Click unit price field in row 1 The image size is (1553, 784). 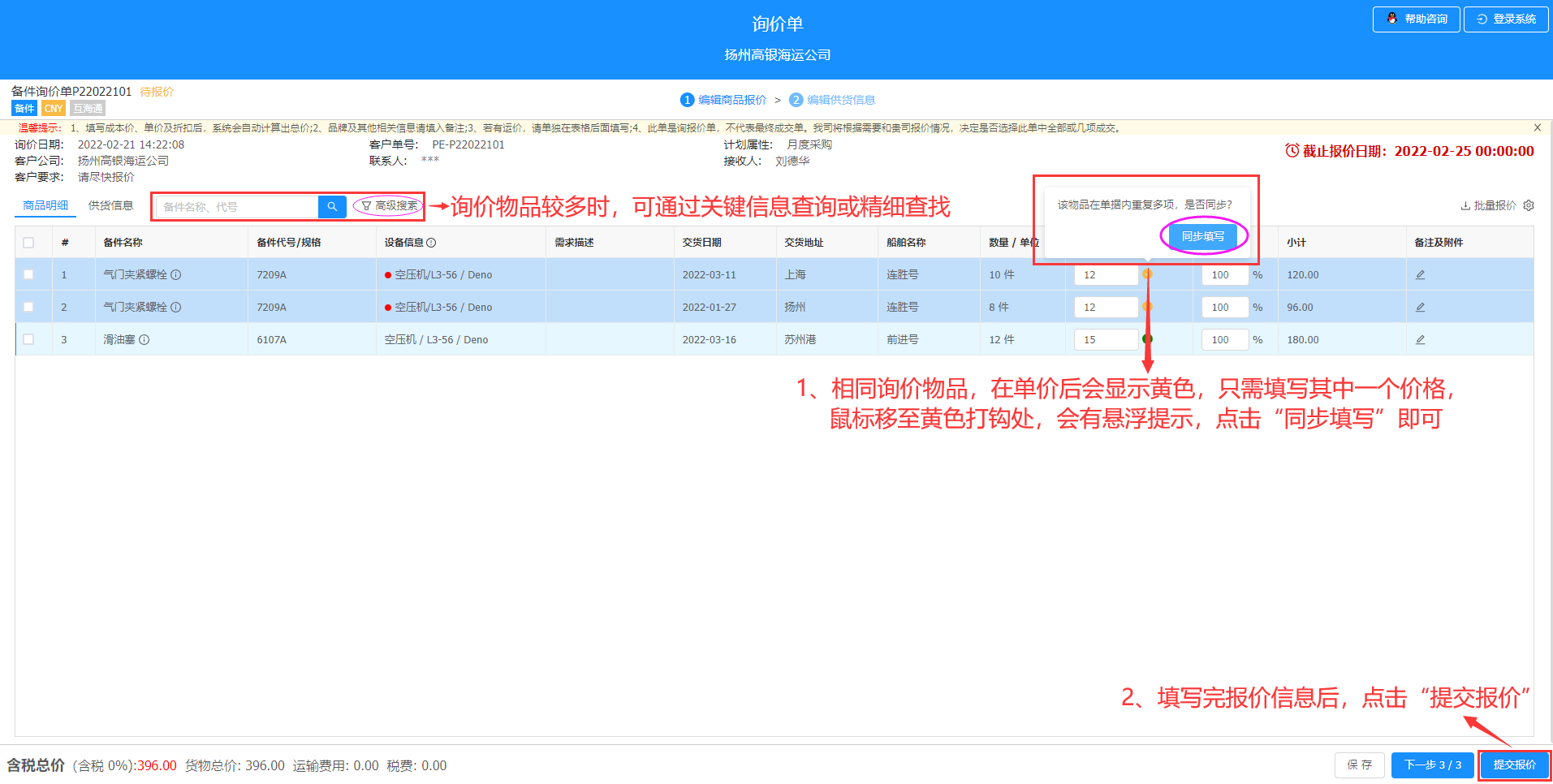[x=1106, y=275]
